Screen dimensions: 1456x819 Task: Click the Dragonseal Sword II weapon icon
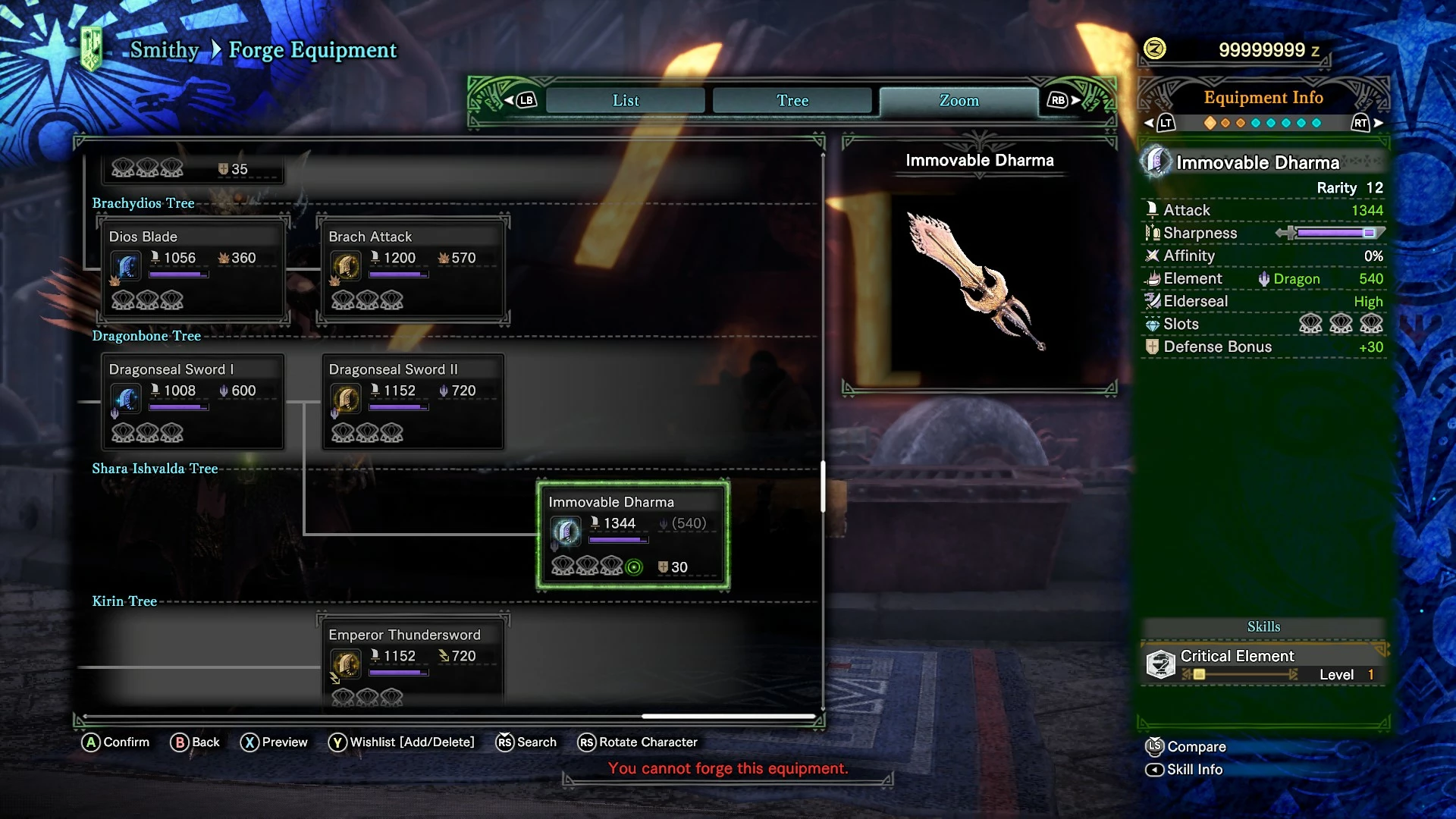(347, 400)
